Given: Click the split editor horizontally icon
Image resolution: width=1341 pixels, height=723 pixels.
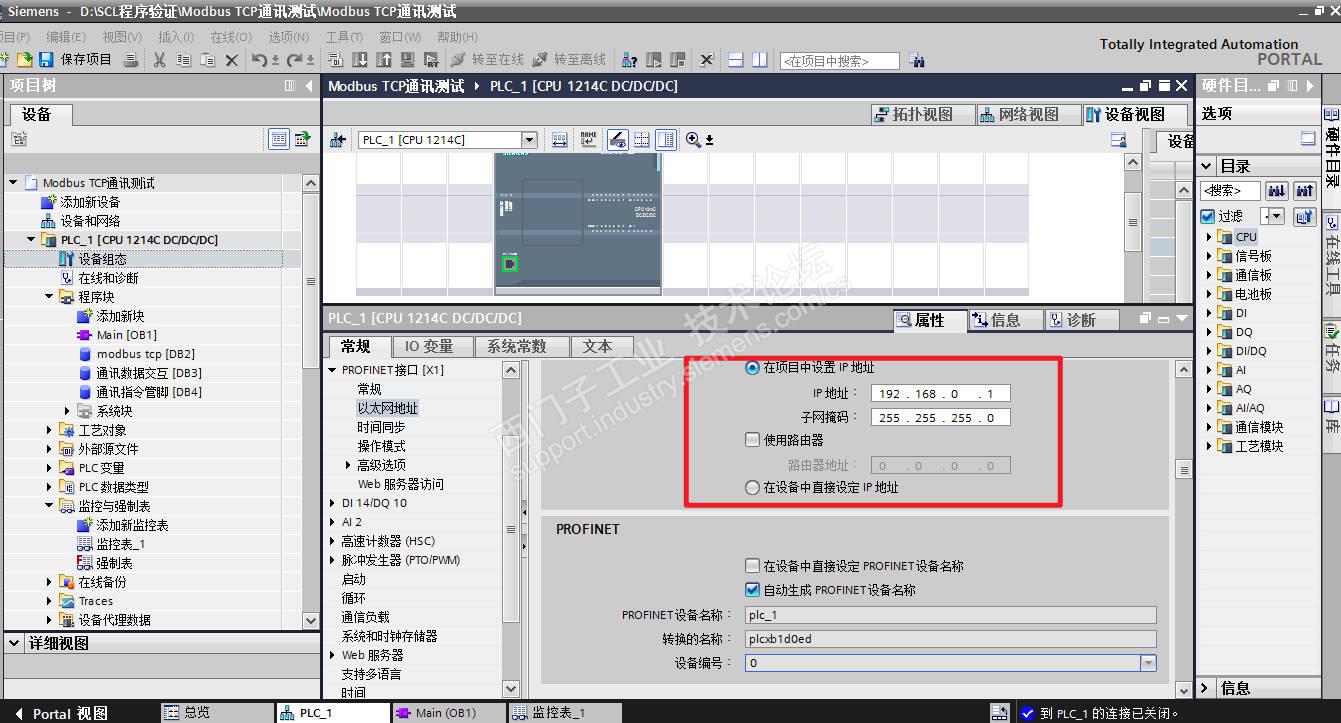Looking at the screenshot, I should 736,60.
